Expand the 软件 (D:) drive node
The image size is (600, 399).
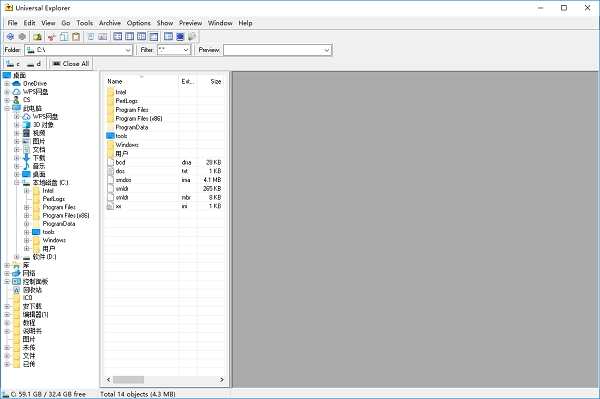click(16, 257)
